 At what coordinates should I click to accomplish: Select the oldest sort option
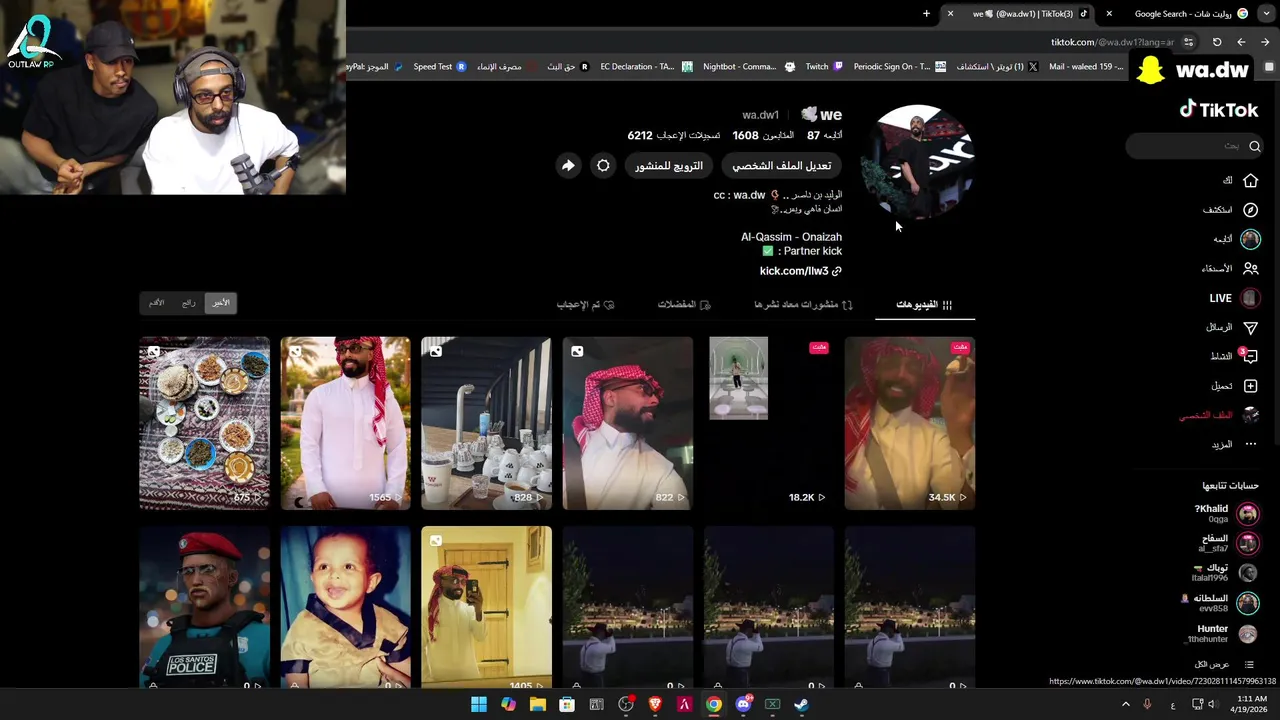coord(156,303)
